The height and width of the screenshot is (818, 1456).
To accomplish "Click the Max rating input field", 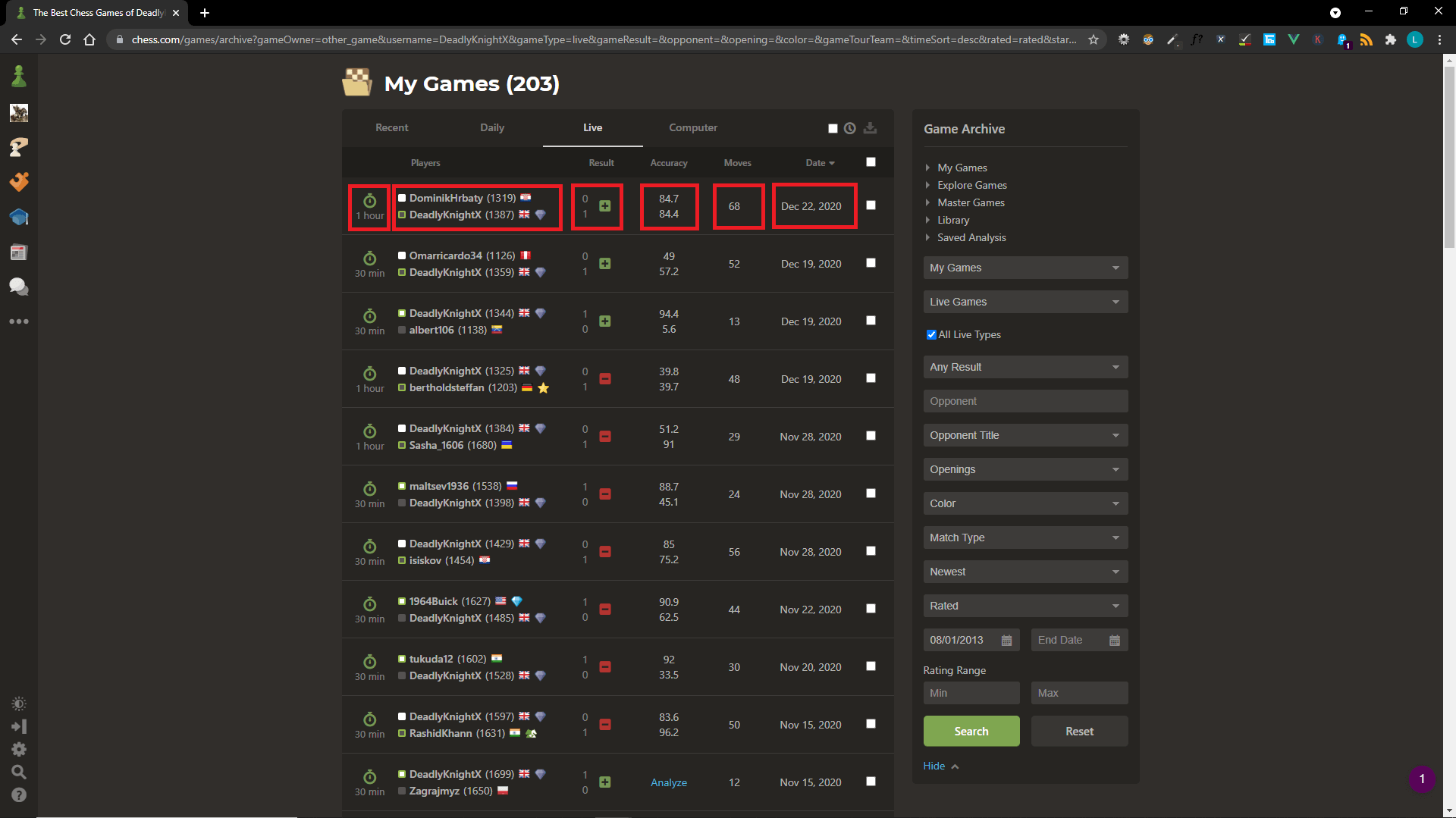I will tap(1079, 693).
